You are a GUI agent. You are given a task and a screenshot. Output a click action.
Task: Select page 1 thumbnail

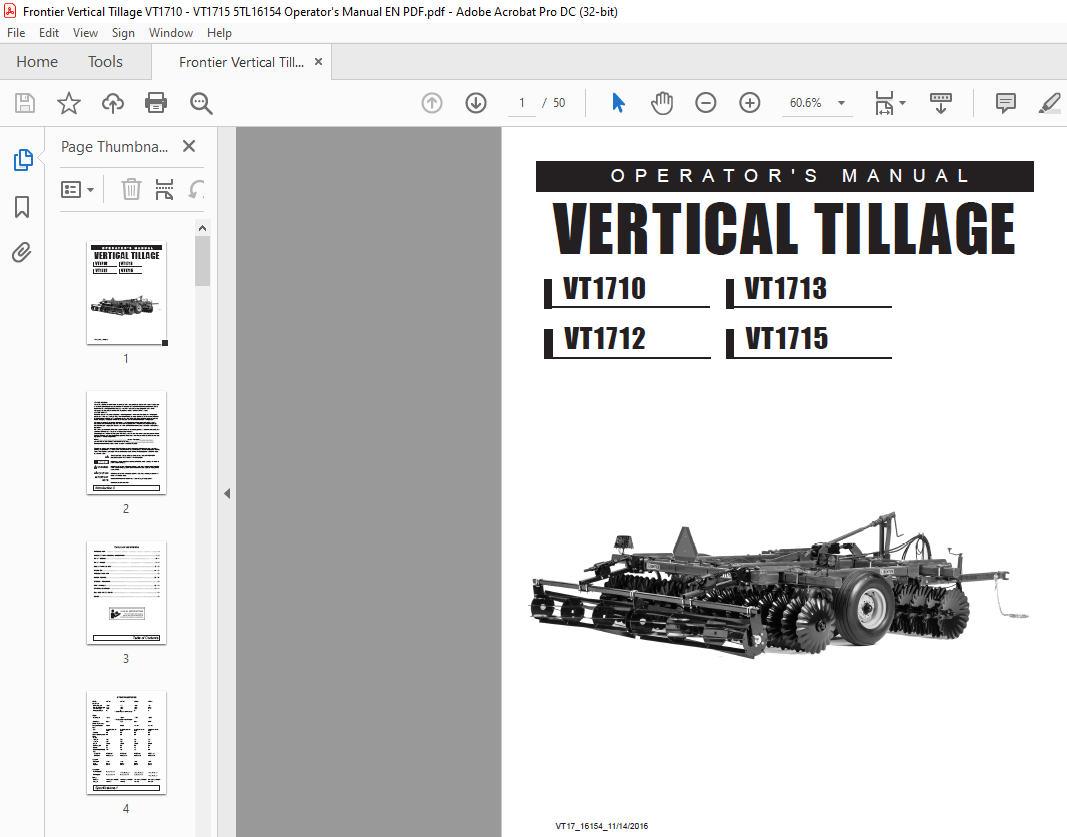click(127, 293)
